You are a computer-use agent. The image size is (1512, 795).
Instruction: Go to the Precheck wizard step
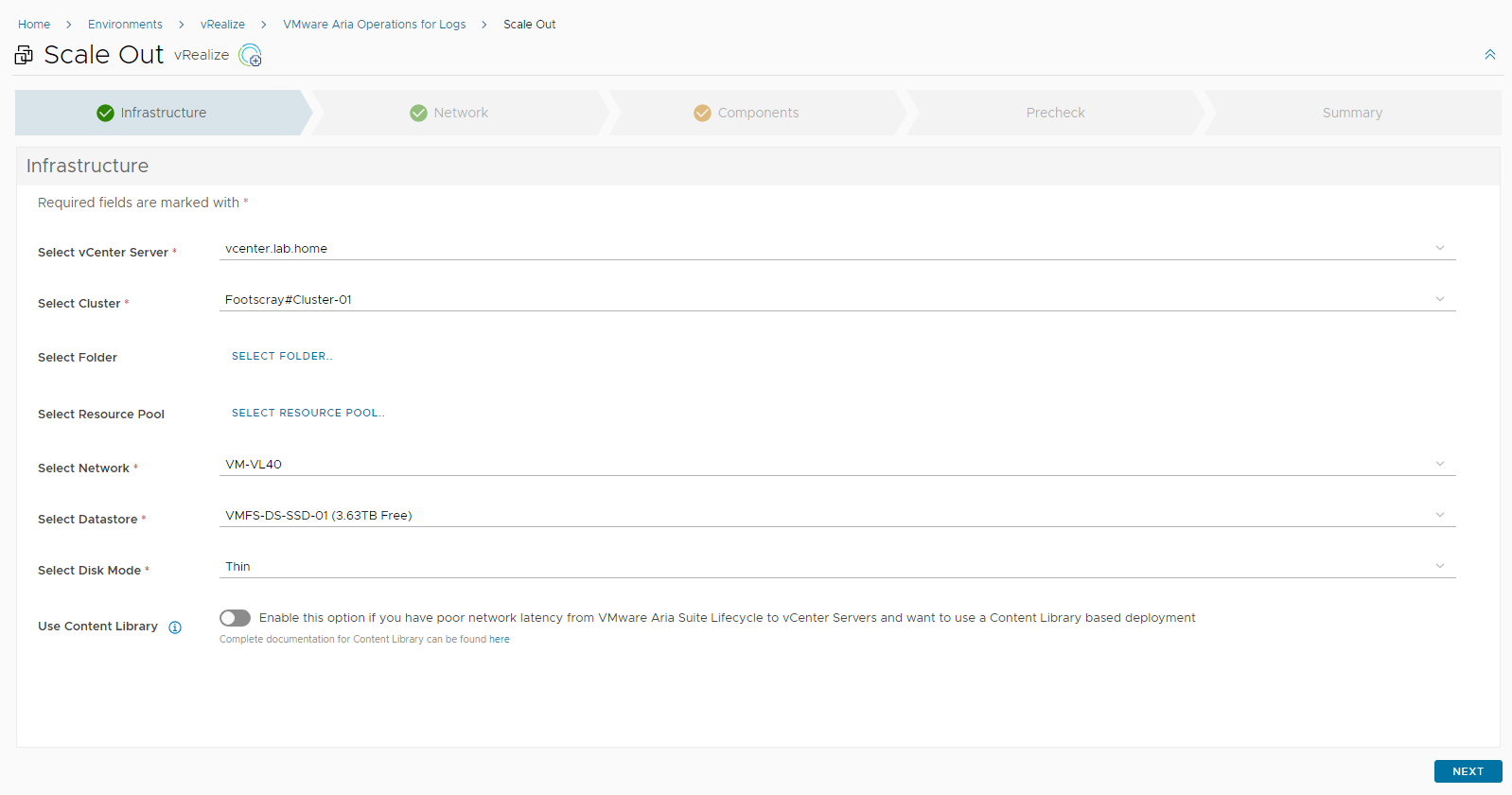pos(1055,113)
